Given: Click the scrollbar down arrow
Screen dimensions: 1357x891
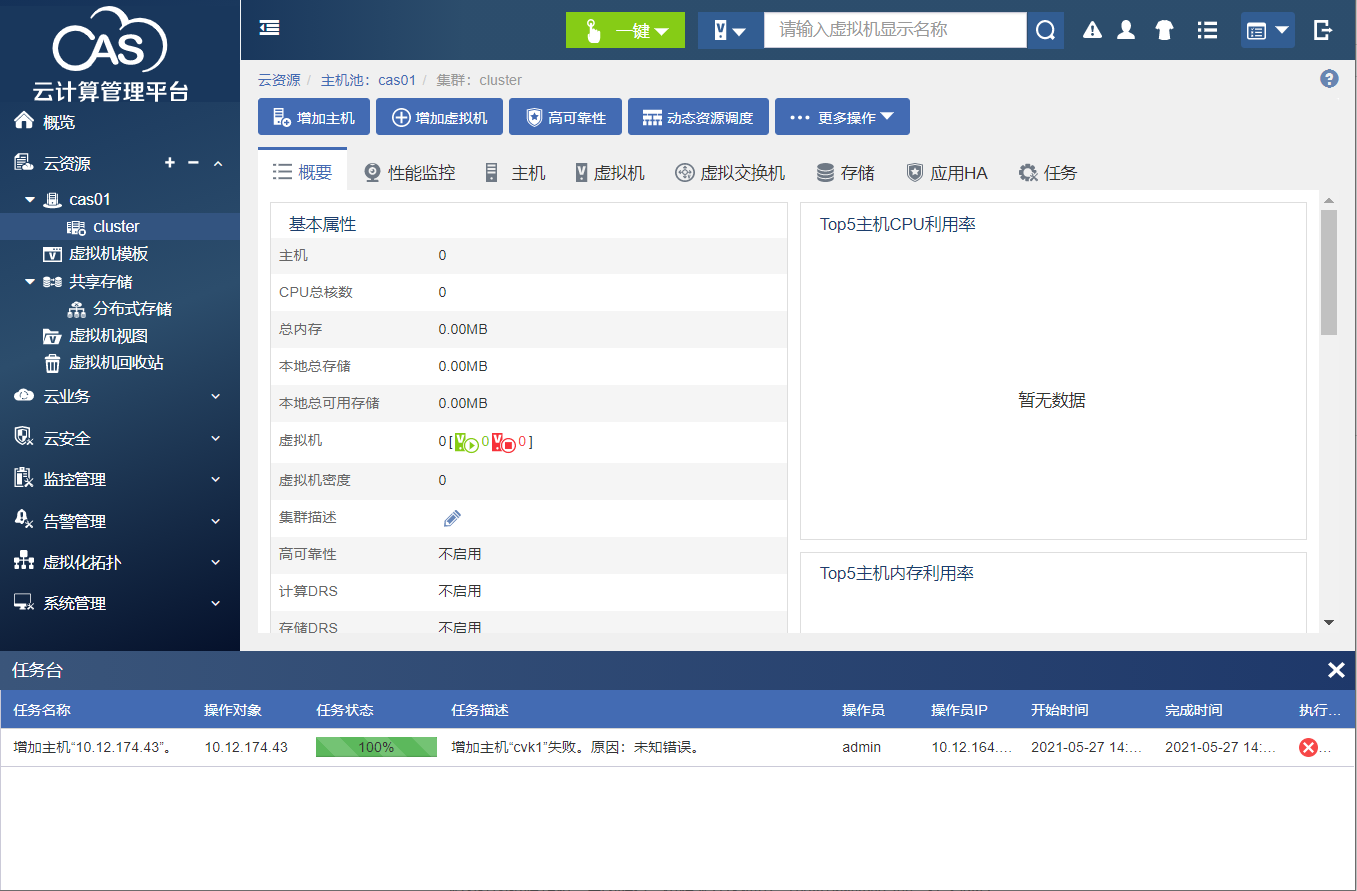Looking at the screenshot, I should tap(1329, 622).
